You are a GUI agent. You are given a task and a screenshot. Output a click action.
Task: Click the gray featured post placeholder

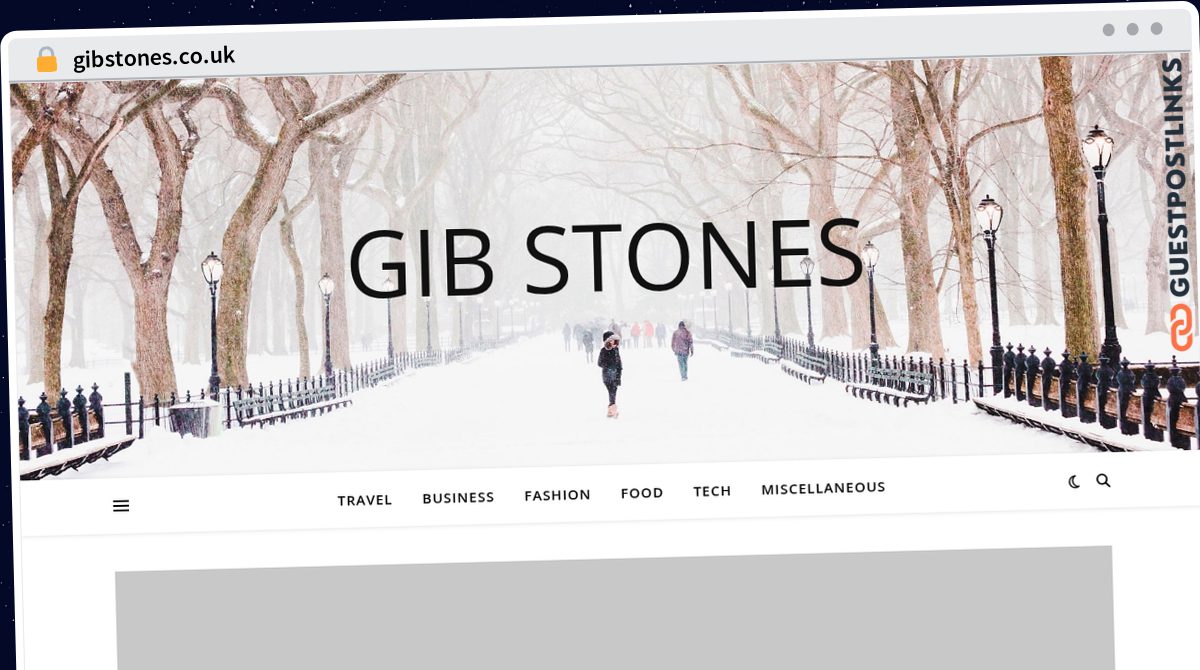click(x=614, y=608)
